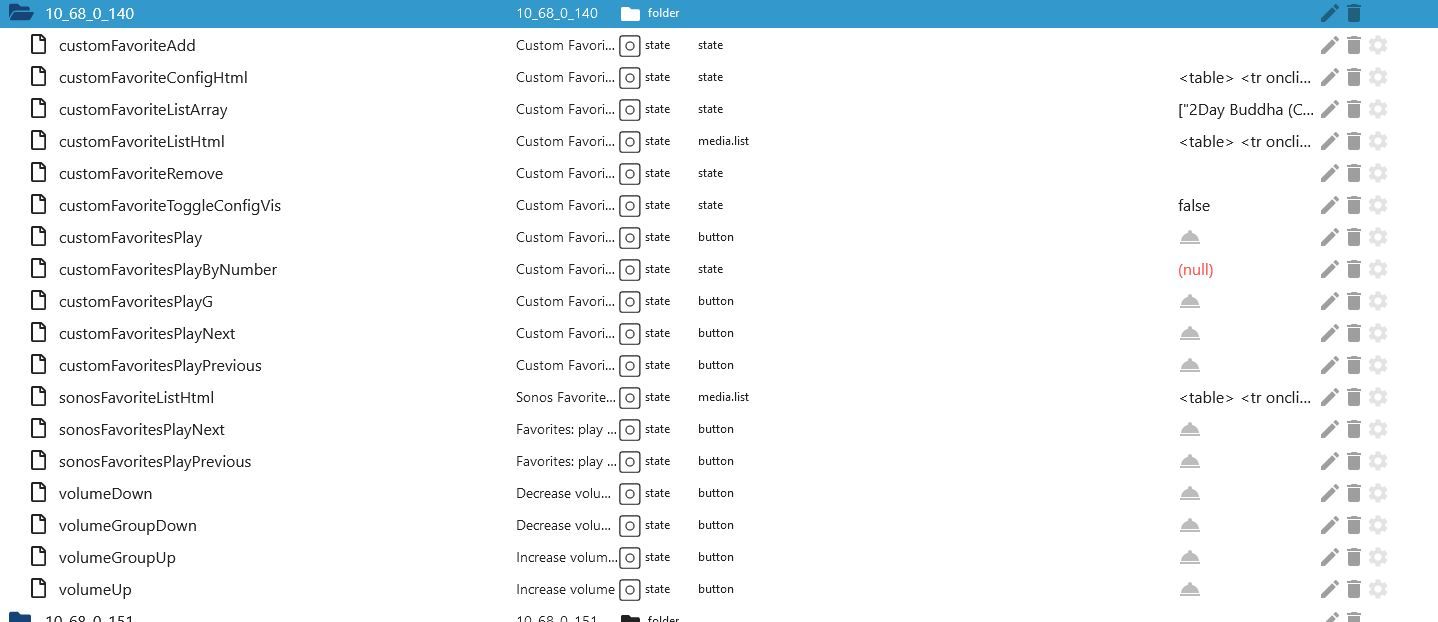Viewport: 1438px width, 622px height.
Task: Delete the customFavoriteConfigHtml object
Action: tap(1354, 77)
